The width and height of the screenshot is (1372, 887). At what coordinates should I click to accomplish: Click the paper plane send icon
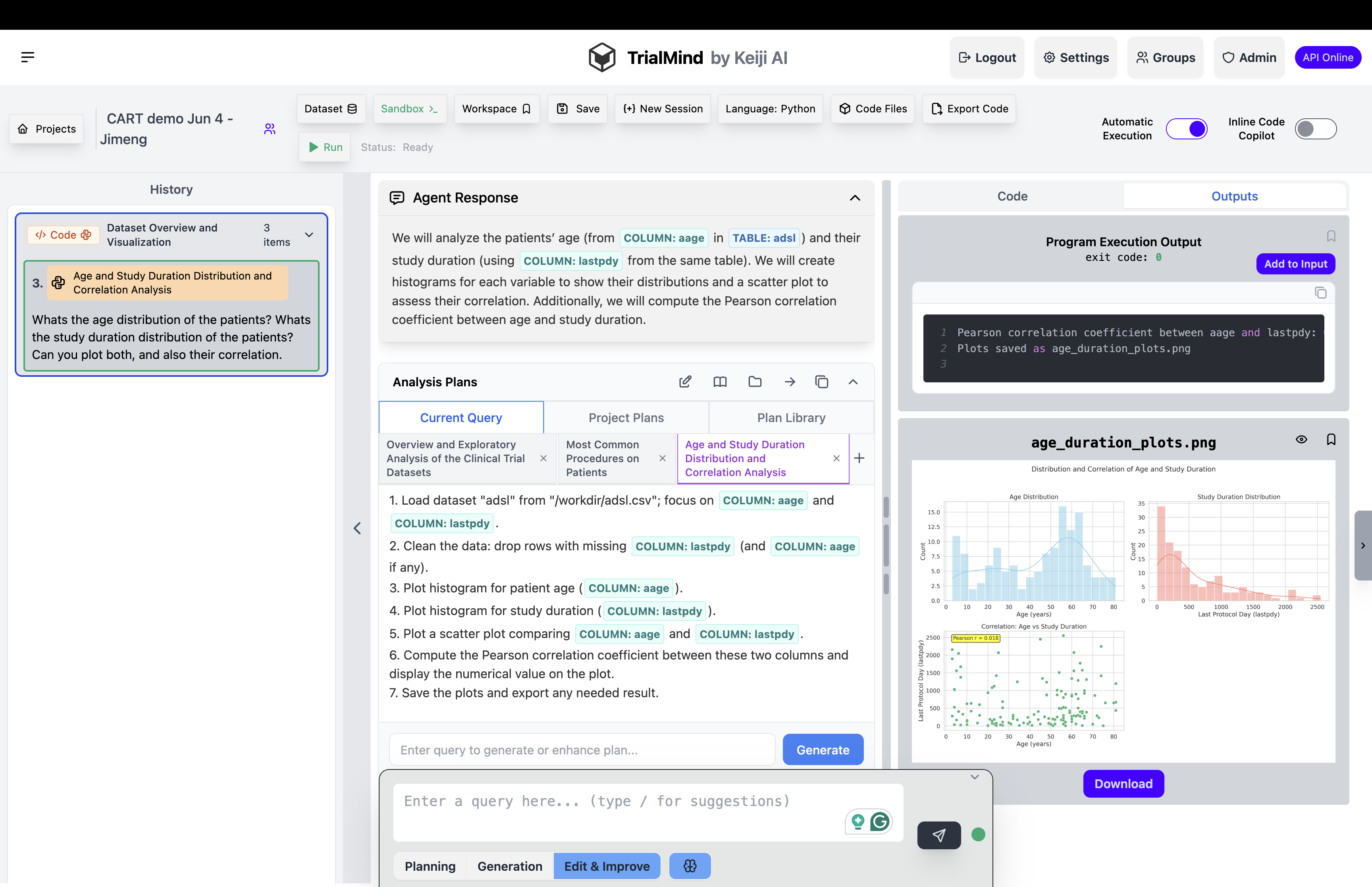point(938,835)
